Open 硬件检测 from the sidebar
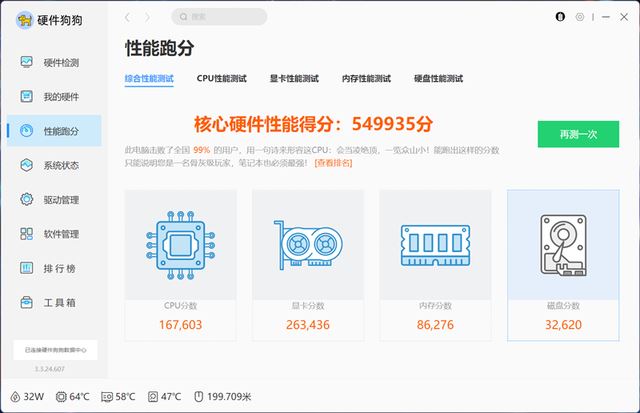 click(x=54, y=62)
